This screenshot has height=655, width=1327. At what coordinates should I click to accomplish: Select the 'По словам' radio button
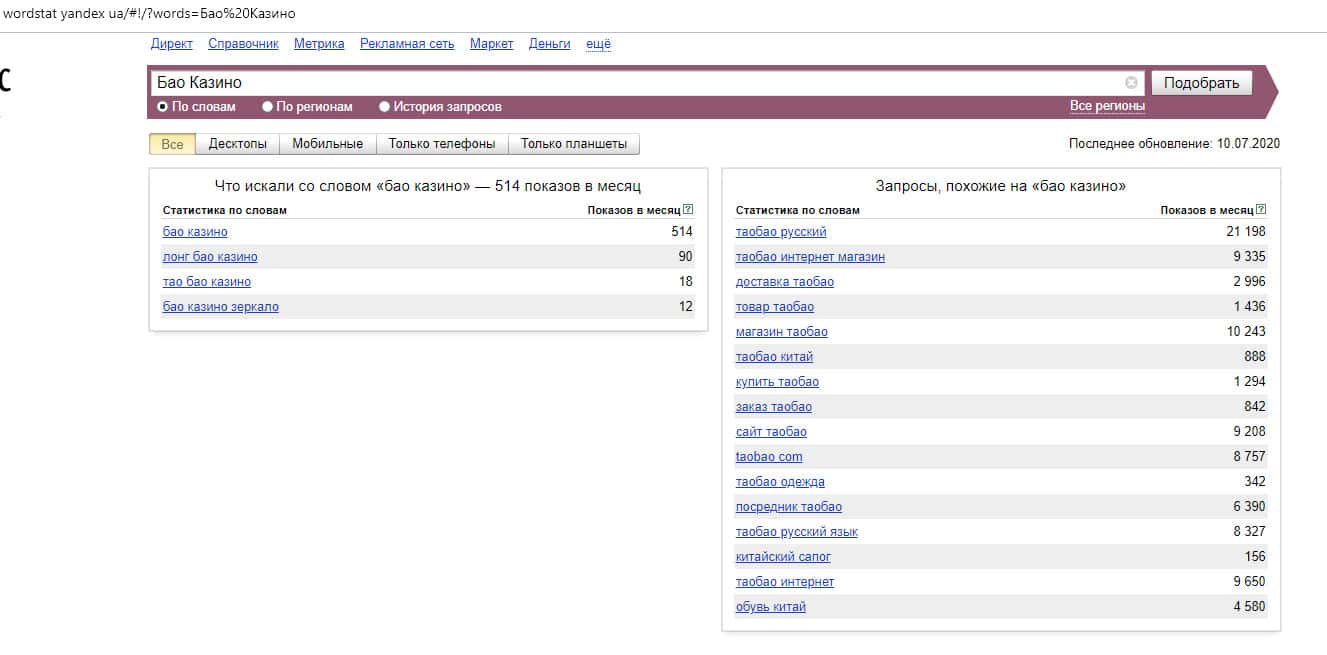click(x=163, y=107)
